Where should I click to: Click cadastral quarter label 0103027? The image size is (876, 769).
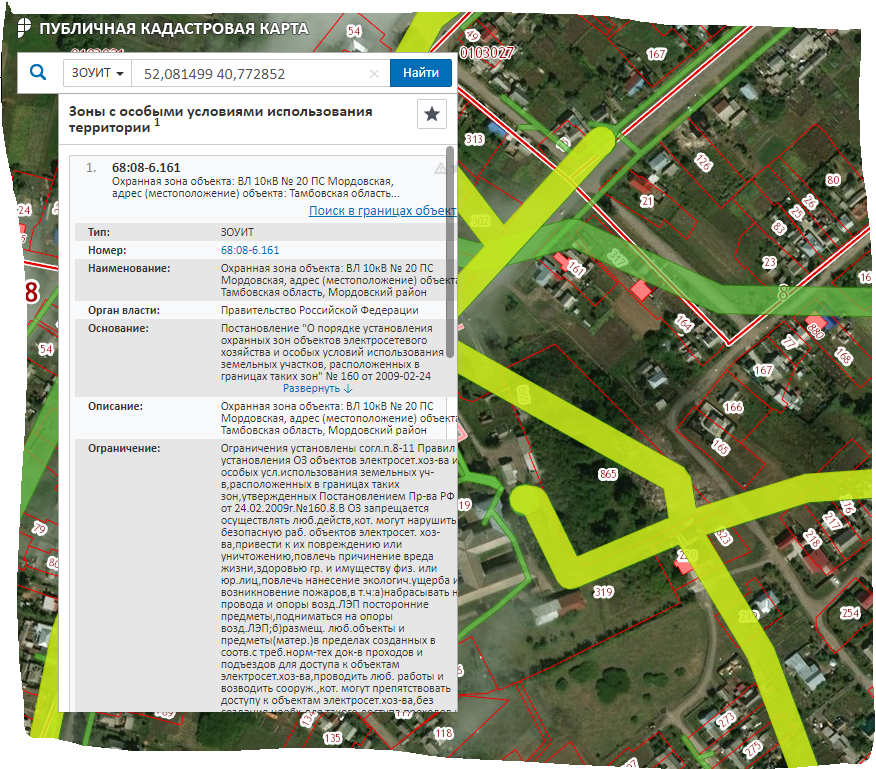tap(486, 51)
